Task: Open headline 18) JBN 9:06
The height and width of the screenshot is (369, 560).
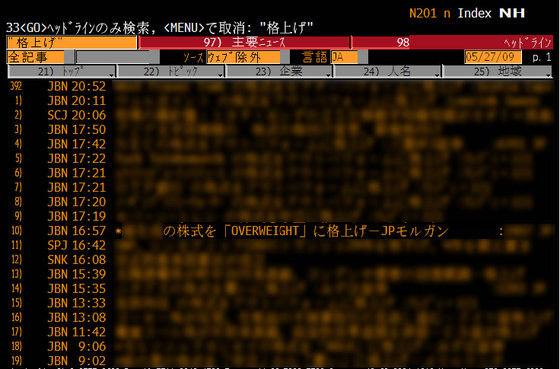Action: point(280,346)
